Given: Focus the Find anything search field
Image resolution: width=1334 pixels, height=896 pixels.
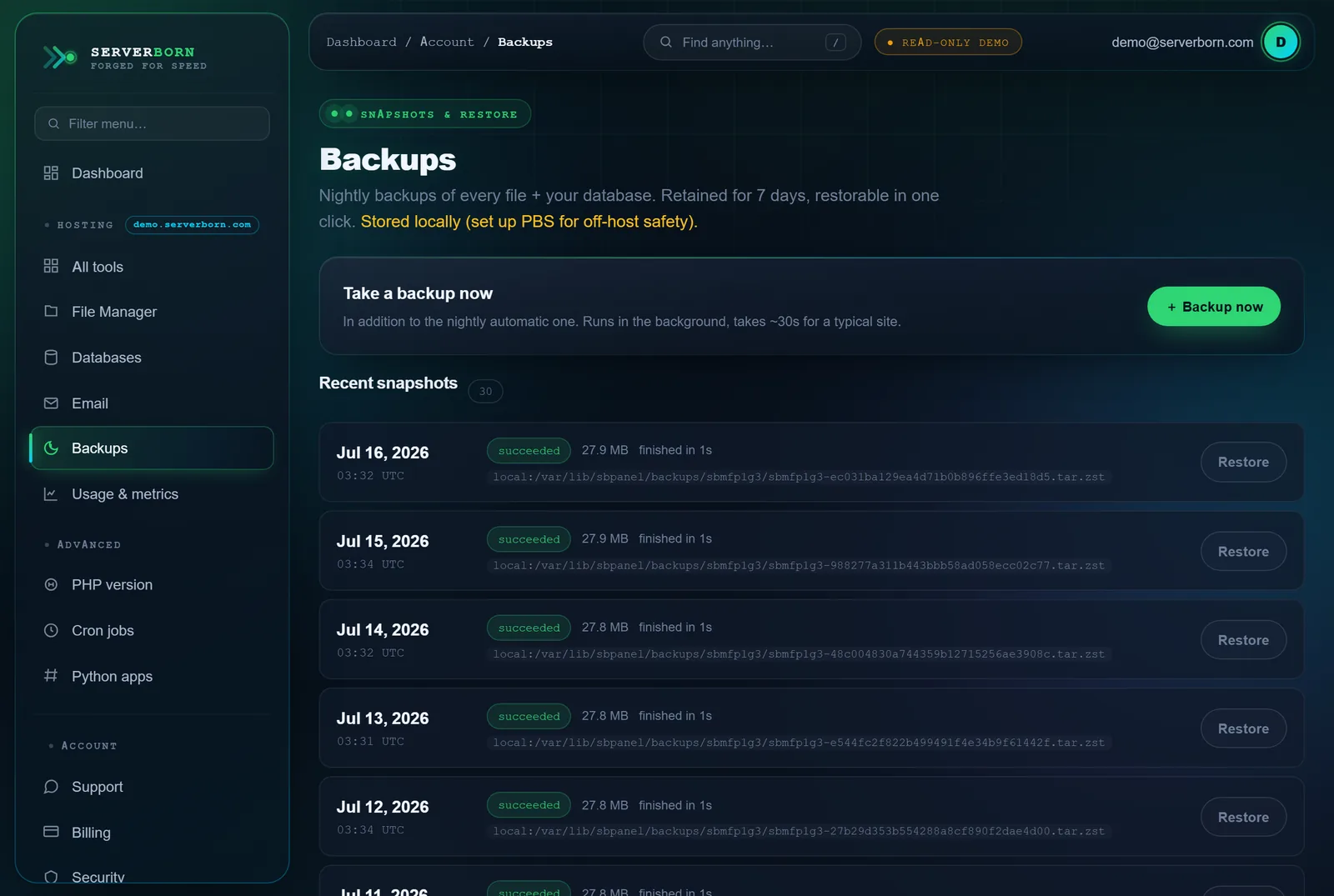Looking at the screenshot, I should coord(752,42).
